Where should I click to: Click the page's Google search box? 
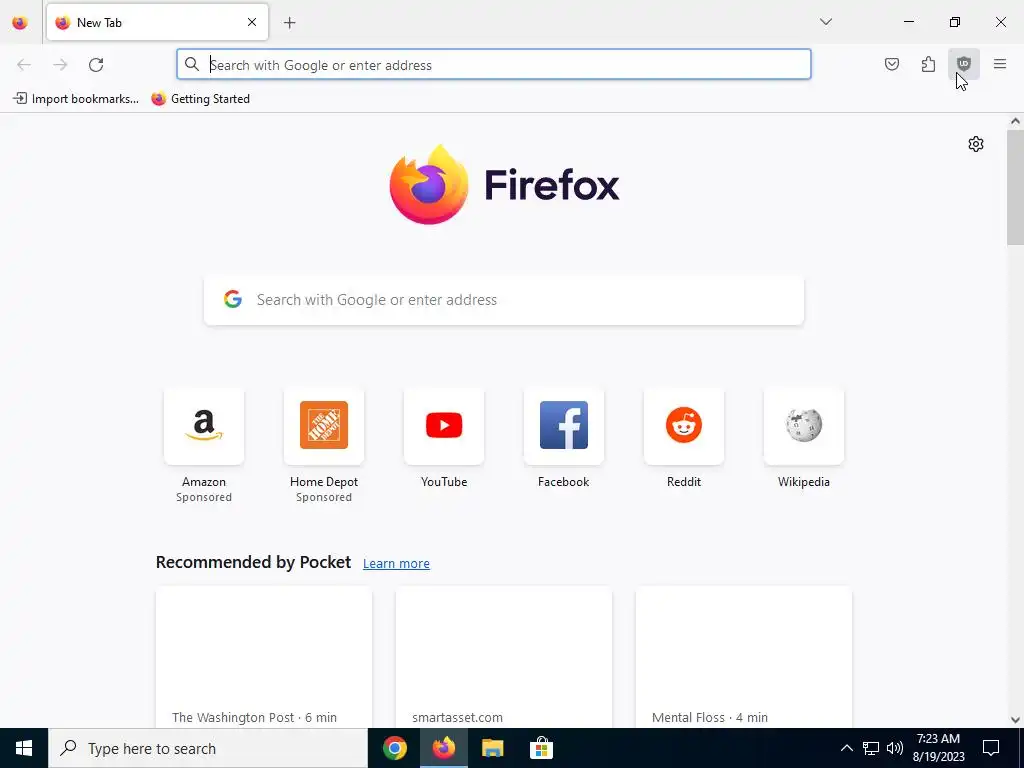tap(504, 300)
